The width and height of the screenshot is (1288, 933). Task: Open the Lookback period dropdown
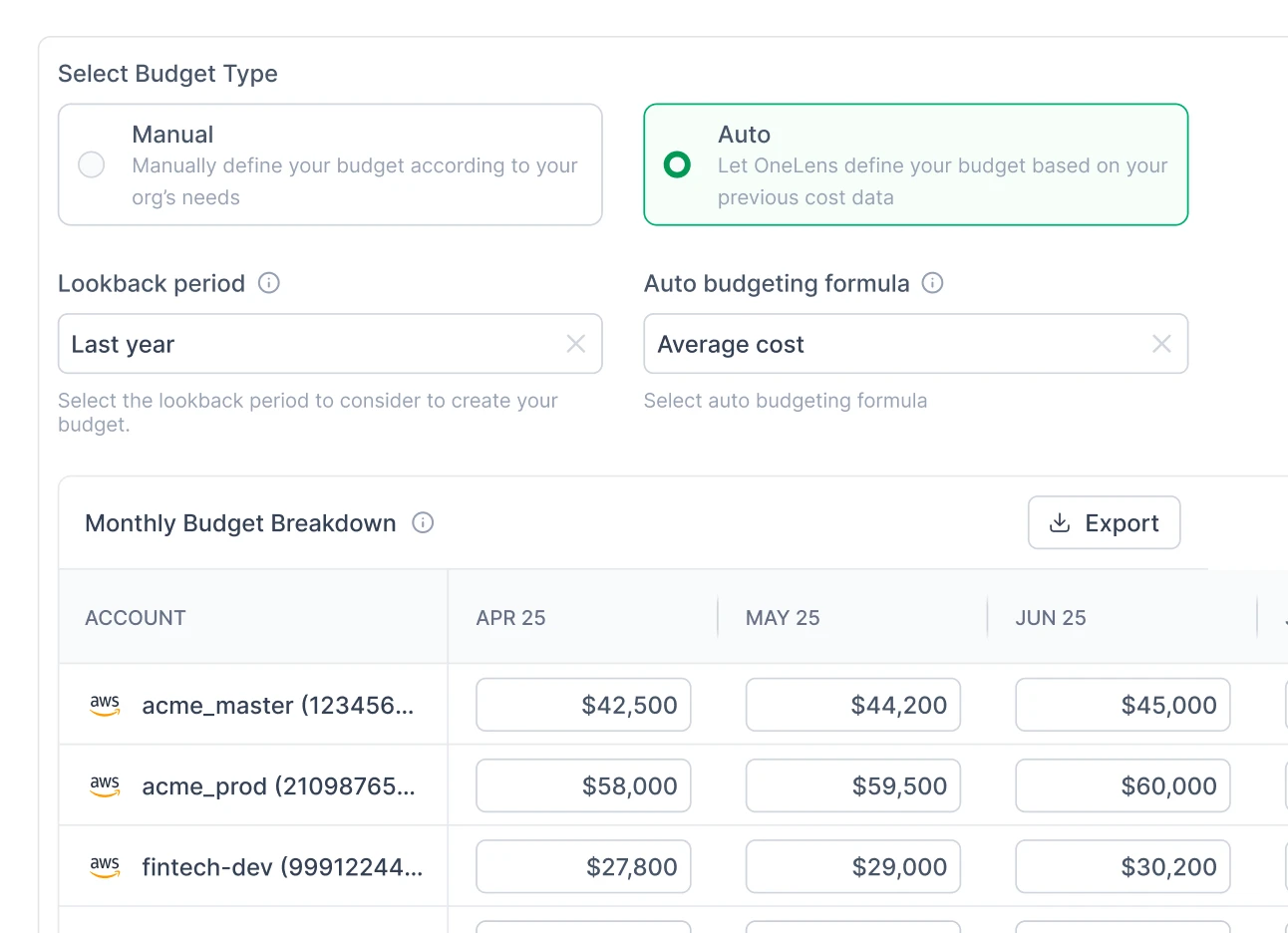click(330, 344)
